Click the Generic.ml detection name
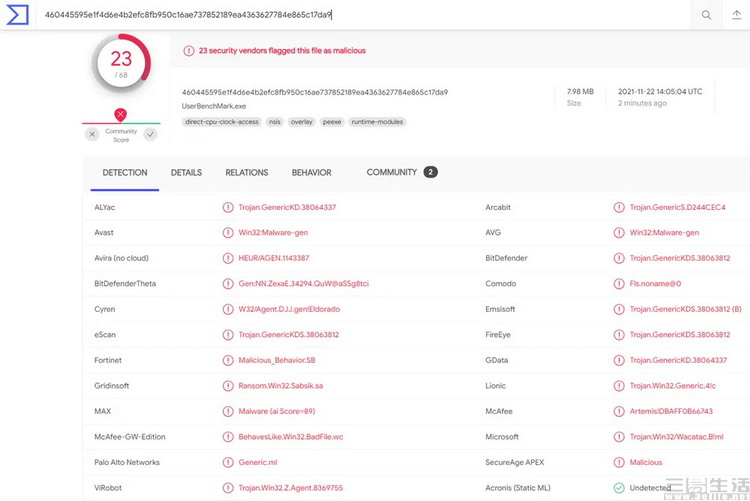This screenshot has width=750, height=501. [x=258, y=462]
